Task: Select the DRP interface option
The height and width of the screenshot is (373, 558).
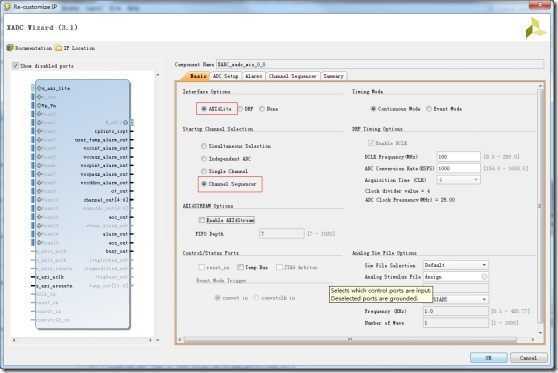Action: tap(241, 109)
